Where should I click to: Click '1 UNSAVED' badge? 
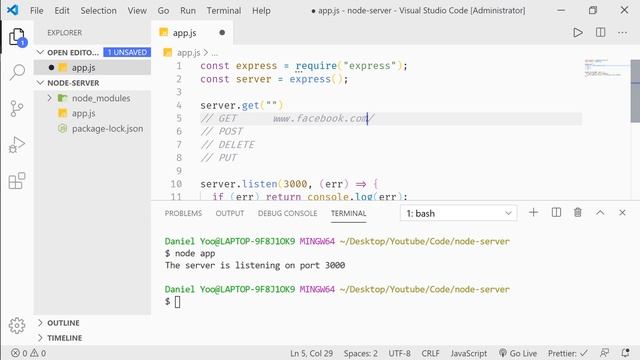pyautogui.click(x=127, y=52)
